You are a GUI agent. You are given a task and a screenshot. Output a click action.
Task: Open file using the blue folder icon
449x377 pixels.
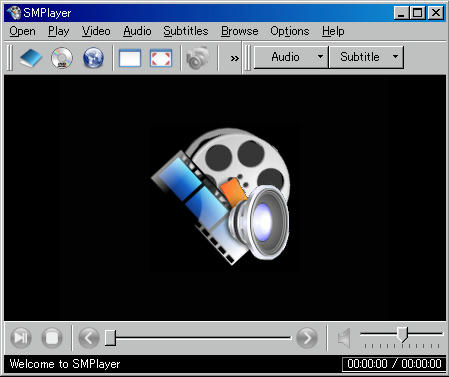(x=31, y=58)
